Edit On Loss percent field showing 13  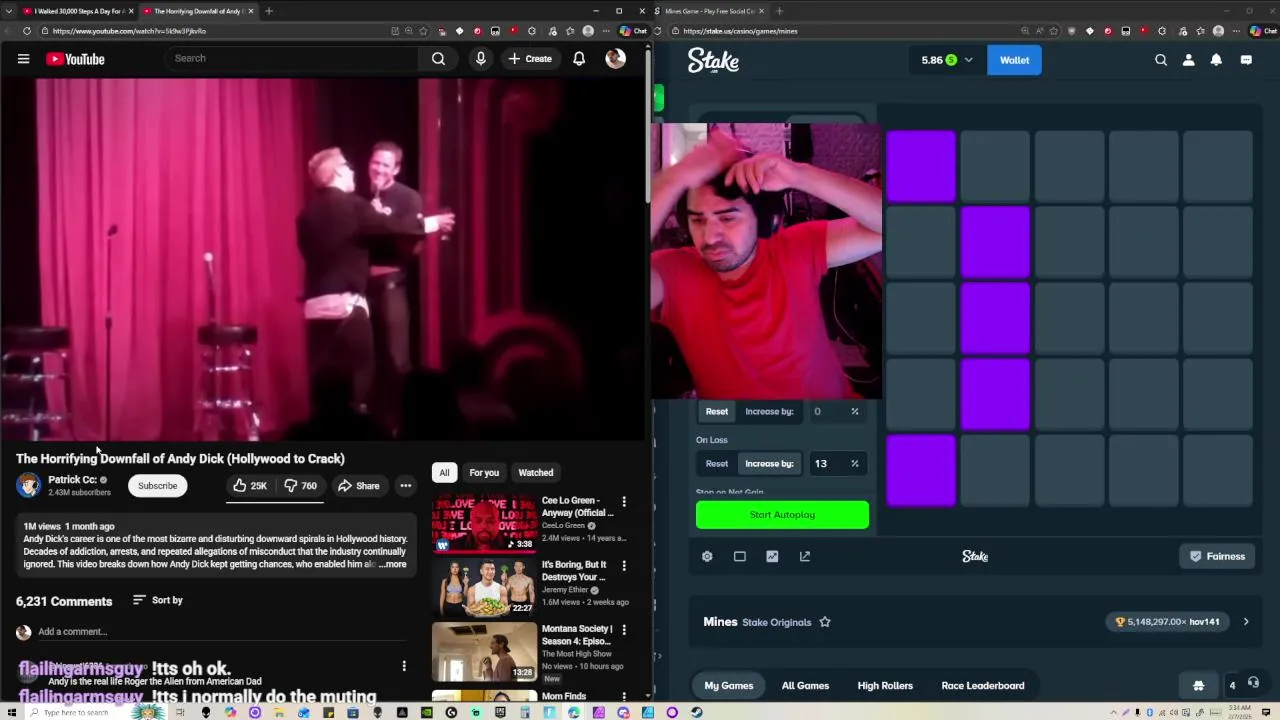point(831,464)
